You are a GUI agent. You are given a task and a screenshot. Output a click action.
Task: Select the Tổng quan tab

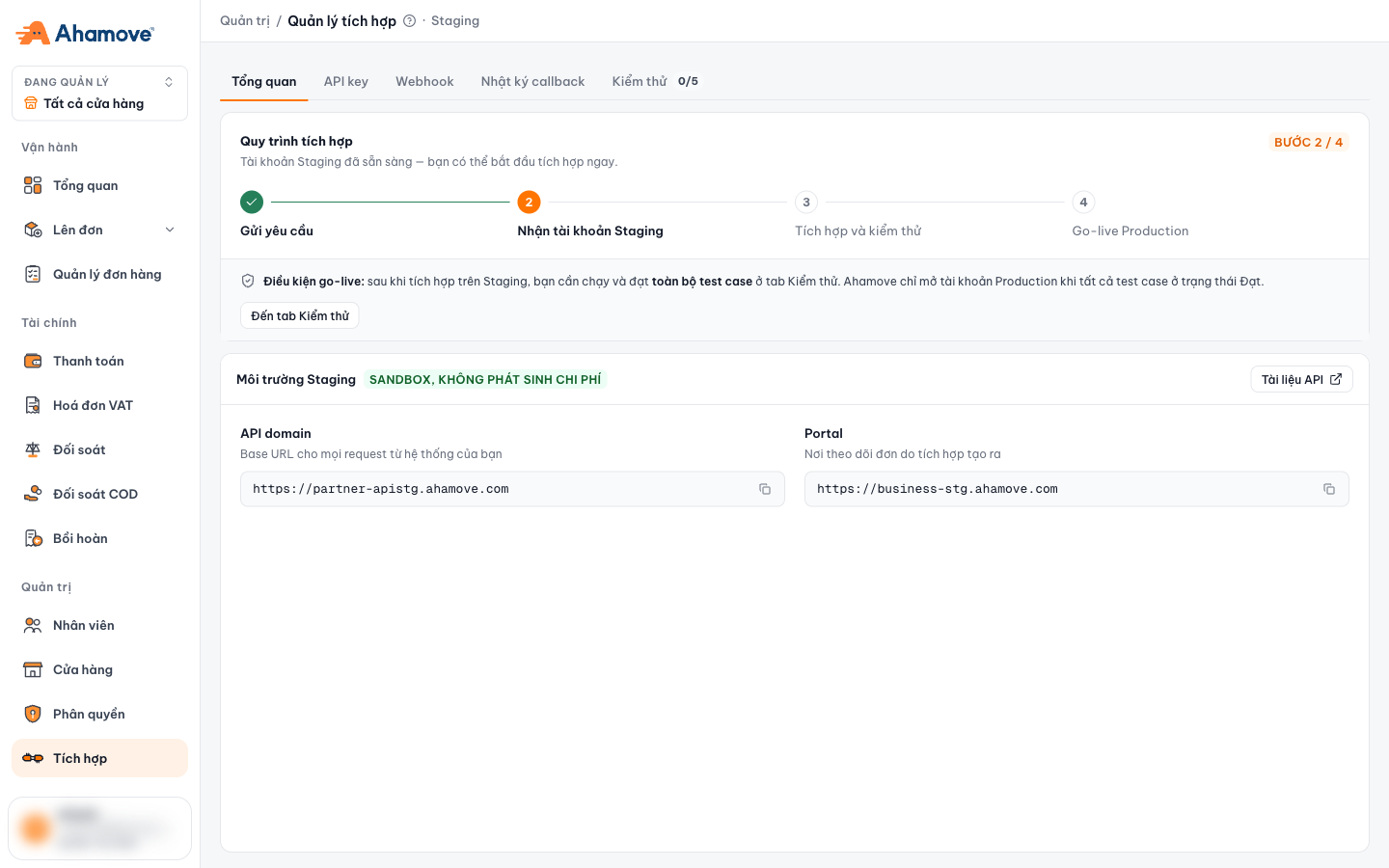[x=264, y=82]
